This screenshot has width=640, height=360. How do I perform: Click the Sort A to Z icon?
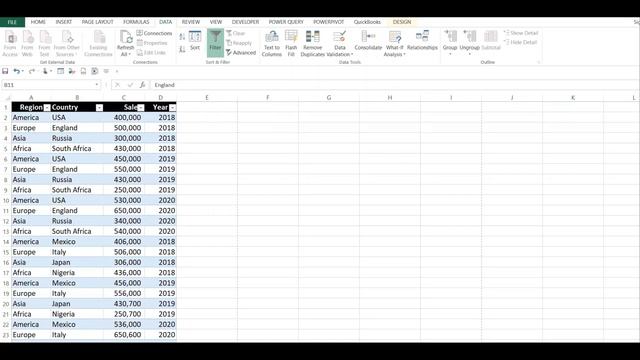click(182, 37)
